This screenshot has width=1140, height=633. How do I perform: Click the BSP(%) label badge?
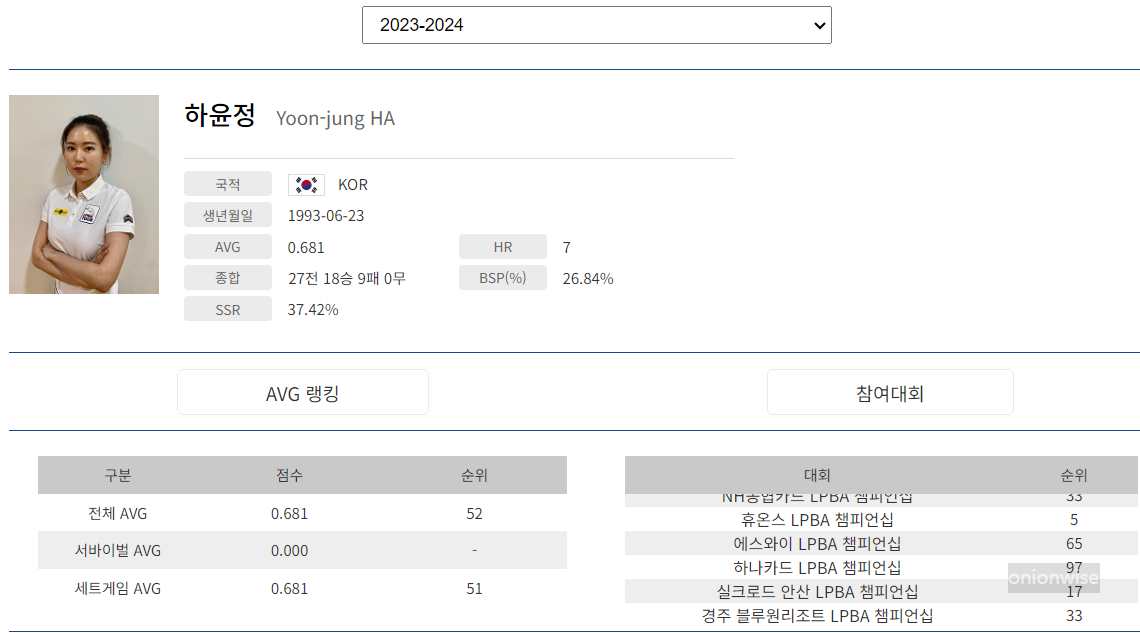click(502, 278)
